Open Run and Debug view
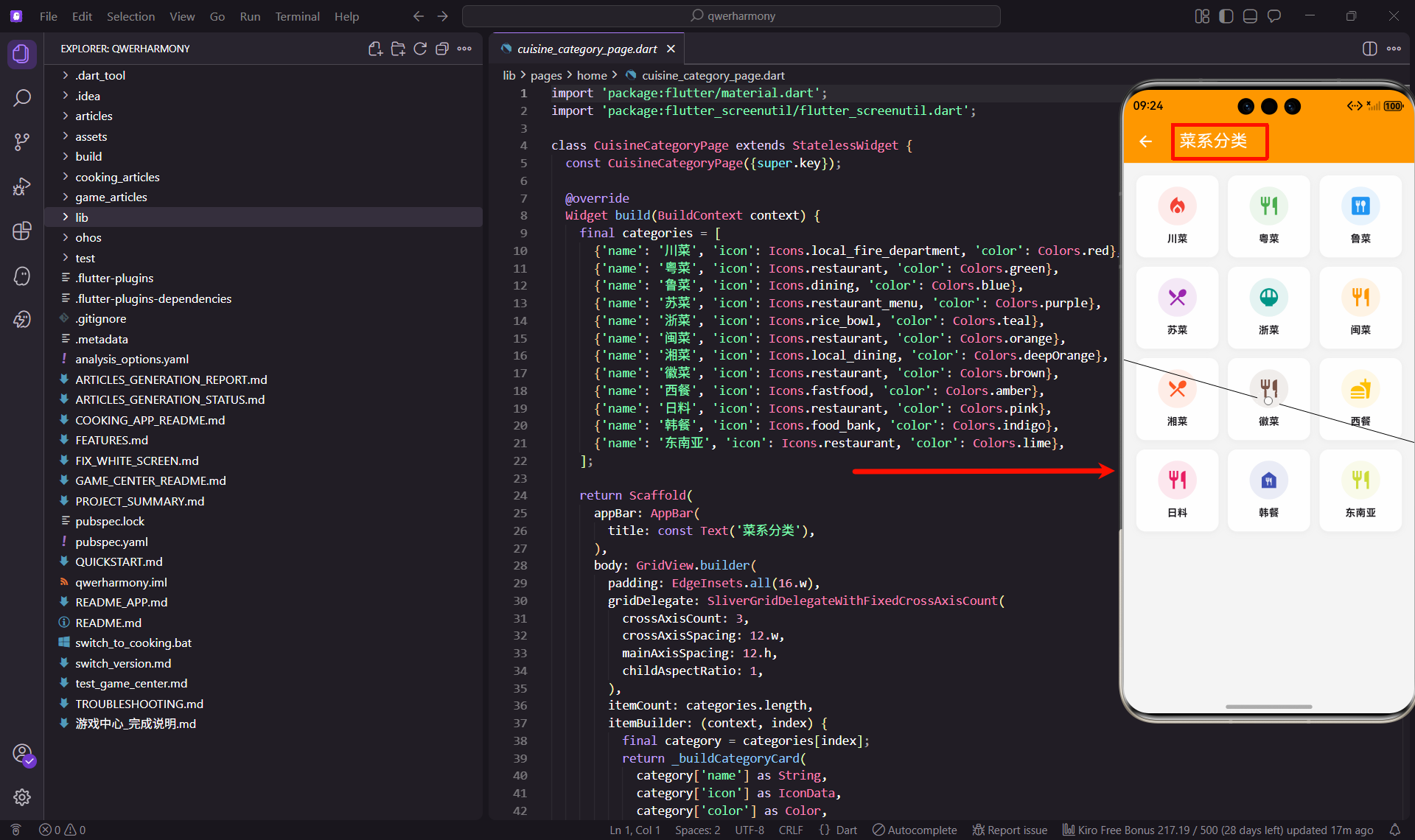The height and width of the screenshot is (840, 1415). click(x=22, y=186)
